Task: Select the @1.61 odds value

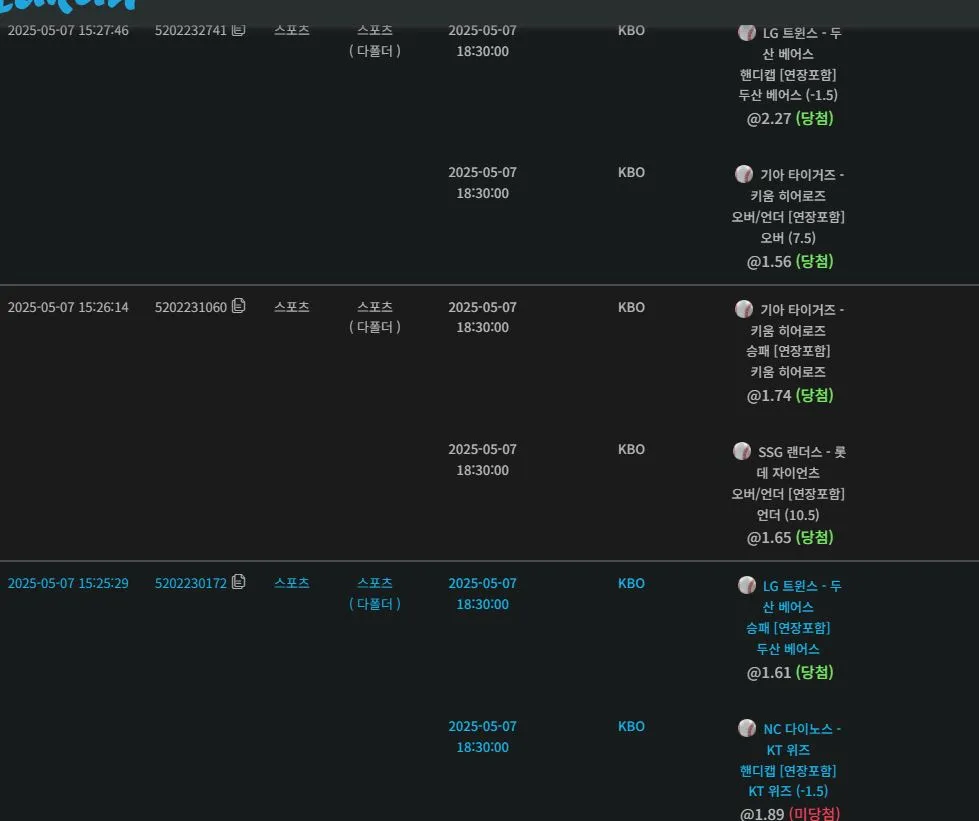Action: [769, 673]
